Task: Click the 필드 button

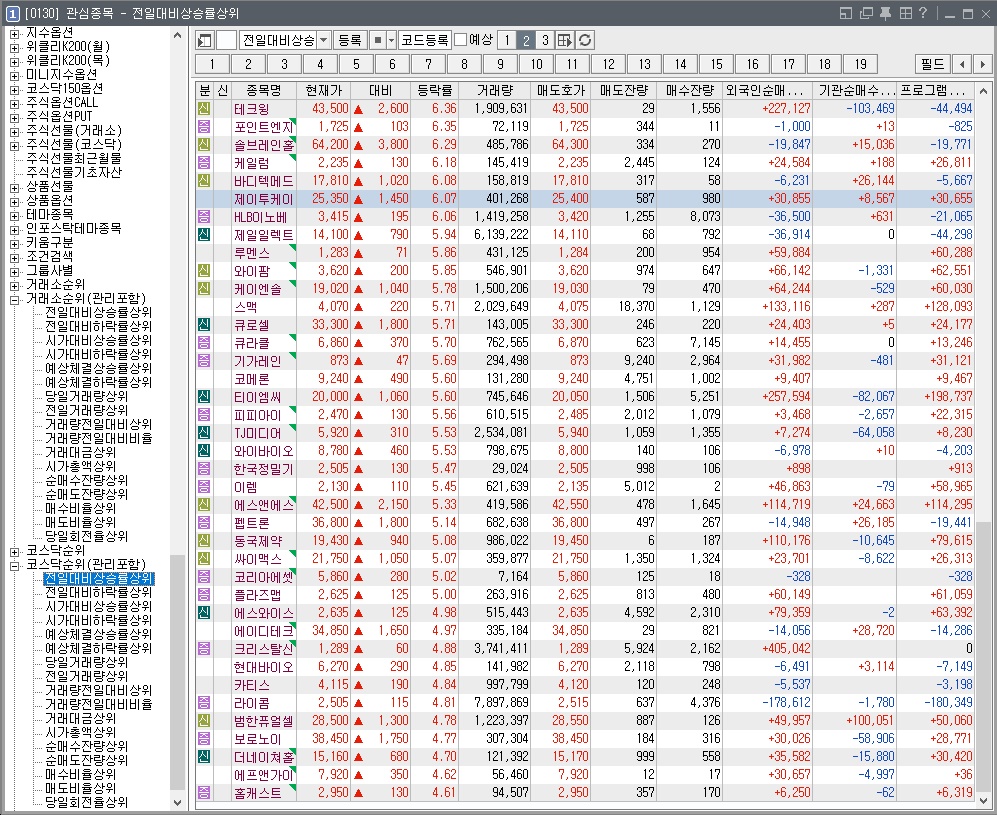Action: [x=933, y=64]
